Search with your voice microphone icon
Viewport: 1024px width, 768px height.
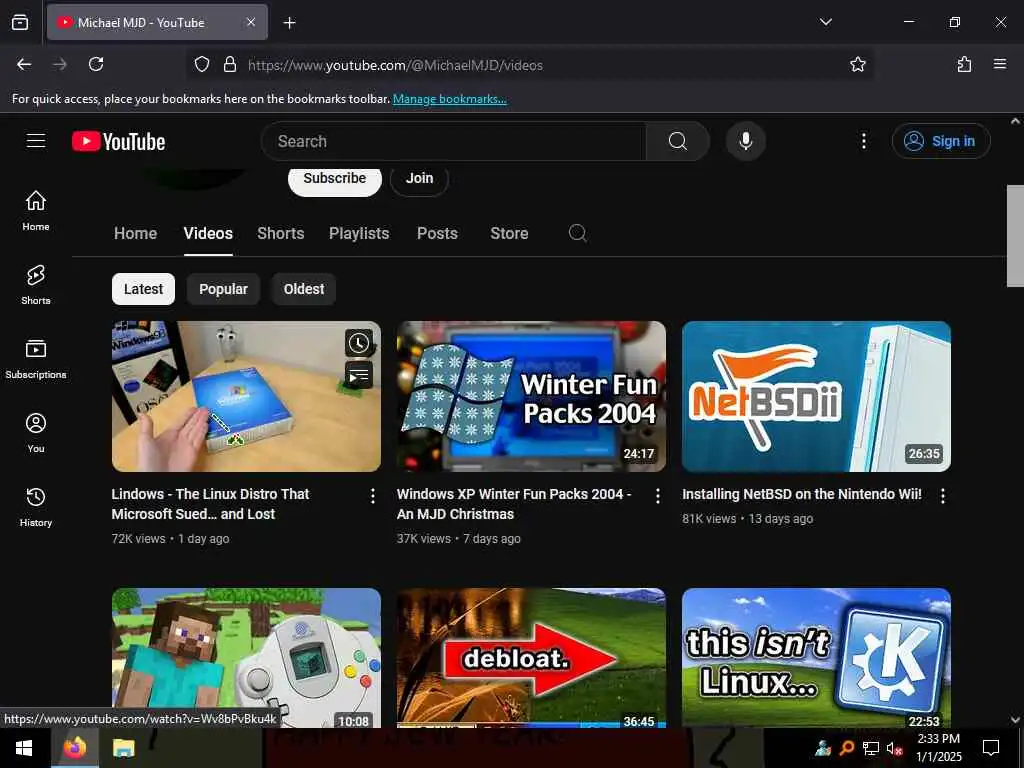click(745, 141)
